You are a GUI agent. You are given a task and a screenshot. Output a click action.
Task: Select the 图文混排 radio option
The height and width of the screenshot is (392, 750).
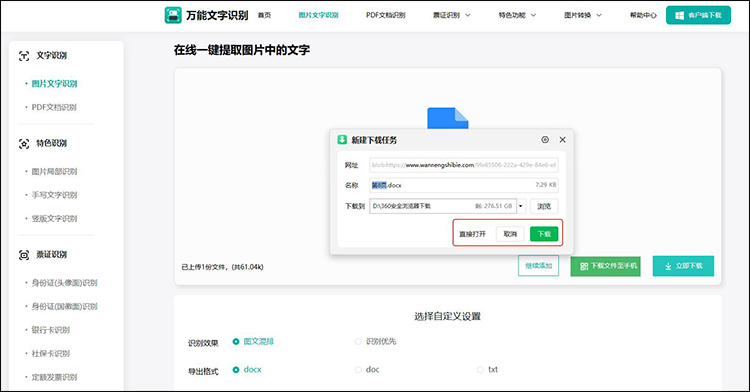click(253, 341)
